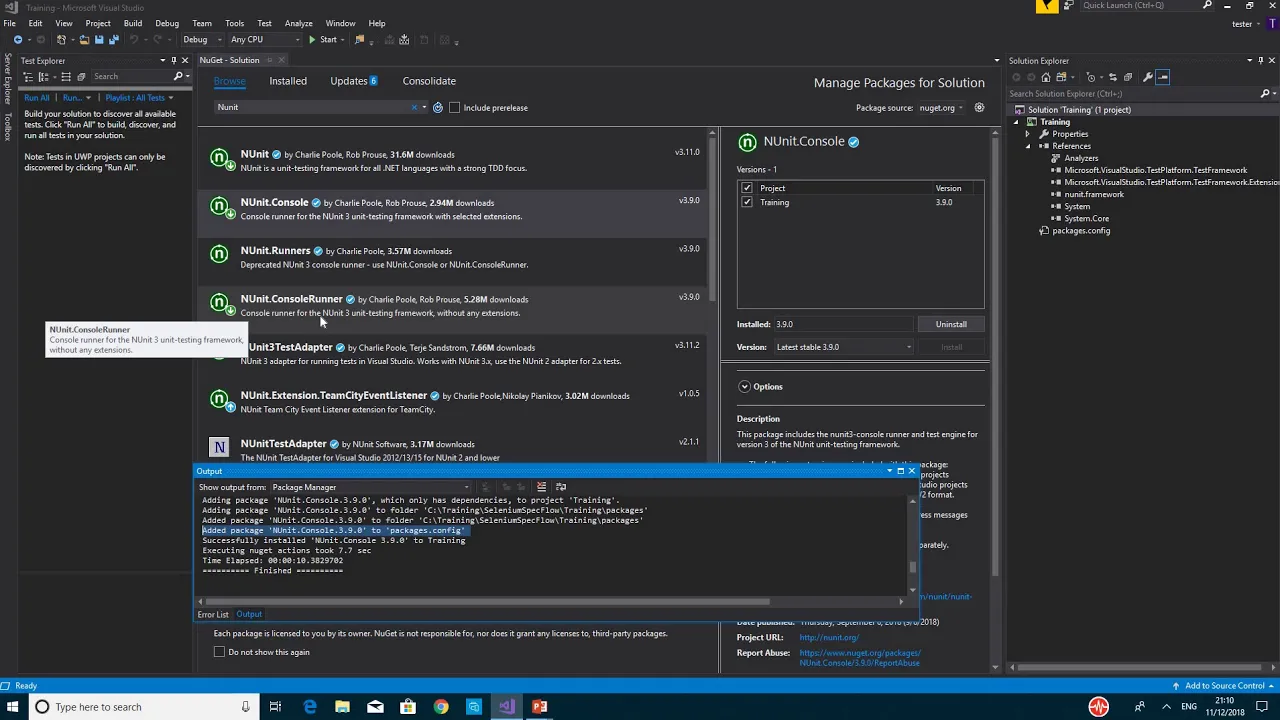Open Package source nuget.org dropdown
1280x720 pixels.
(x=941, y=108)
